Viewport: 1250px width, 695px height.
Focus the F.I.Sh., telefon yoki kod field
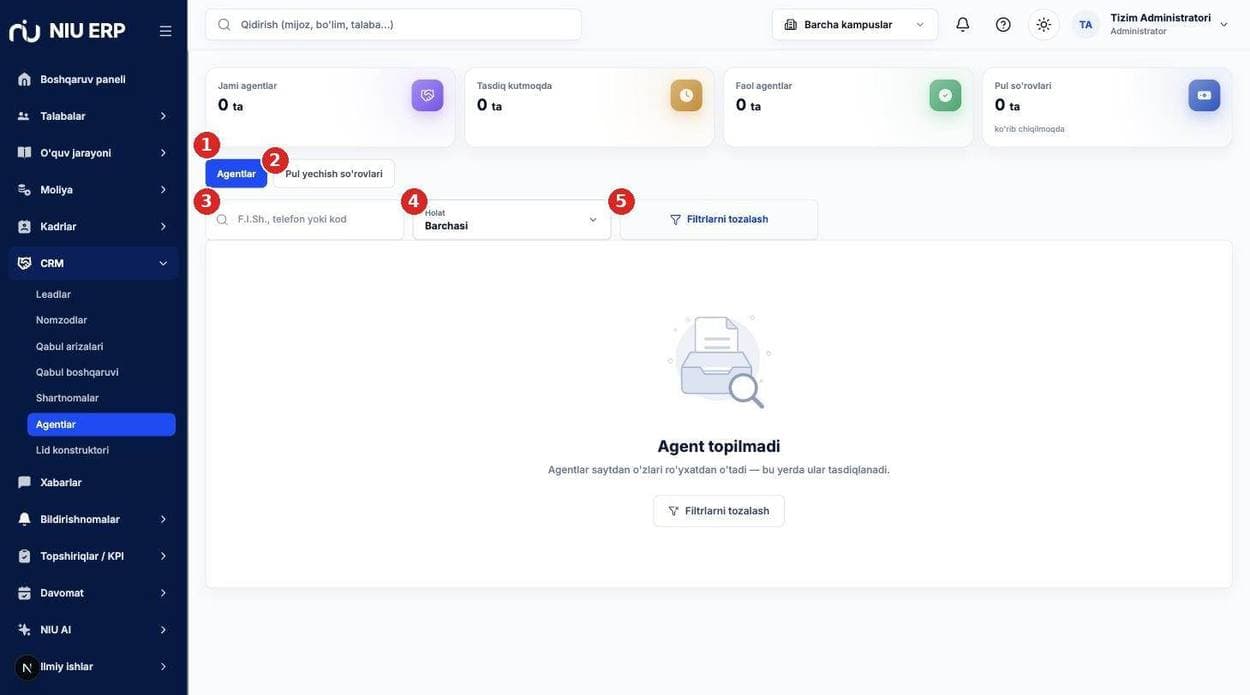[x=305, y=220]
